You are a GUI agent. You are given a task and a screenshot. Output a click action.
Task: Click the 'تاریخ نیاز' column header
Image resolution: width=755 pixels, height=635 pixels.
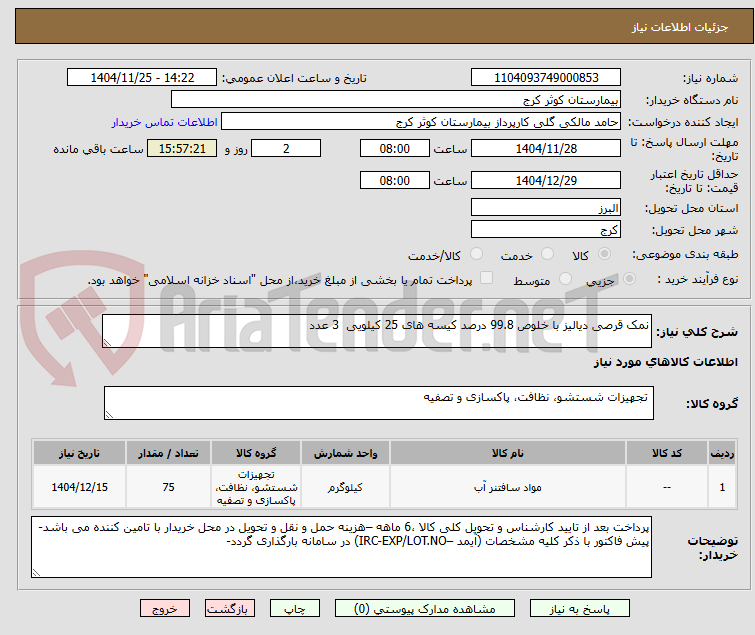pyautogui.click(x=79, y=454)
